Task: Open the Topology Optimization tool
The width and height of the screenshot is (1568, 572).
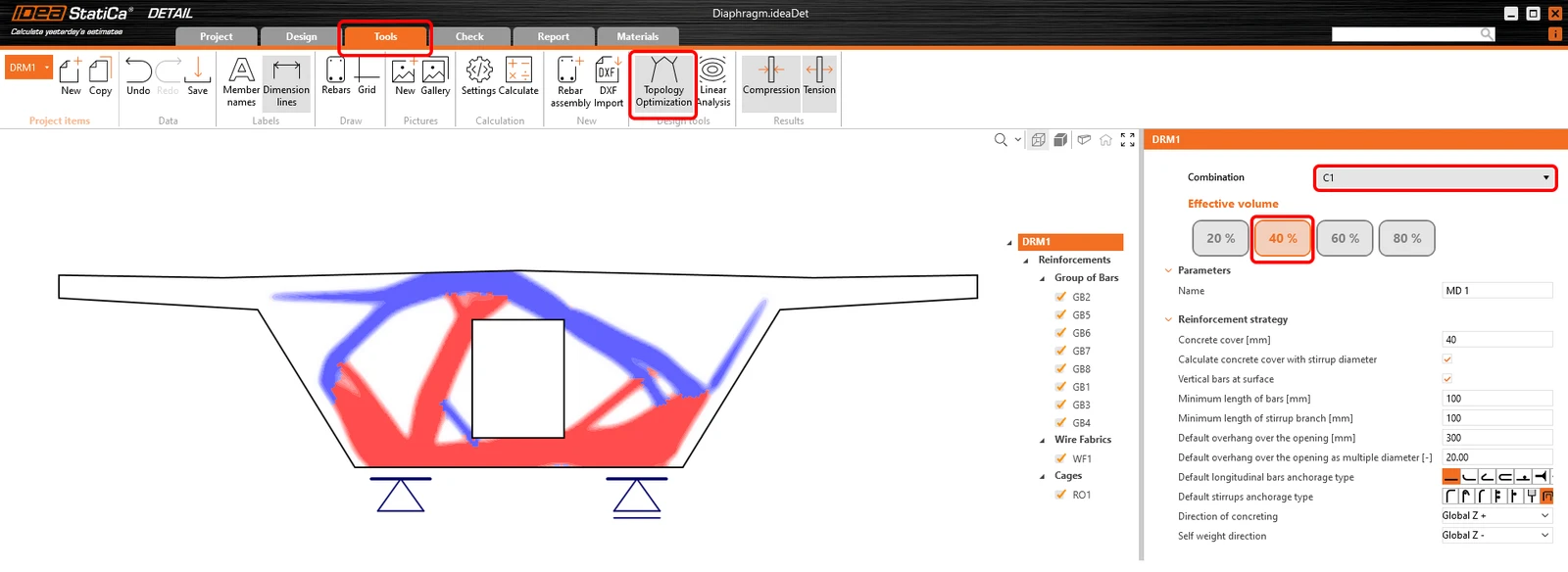Action: tap(663, 82)
